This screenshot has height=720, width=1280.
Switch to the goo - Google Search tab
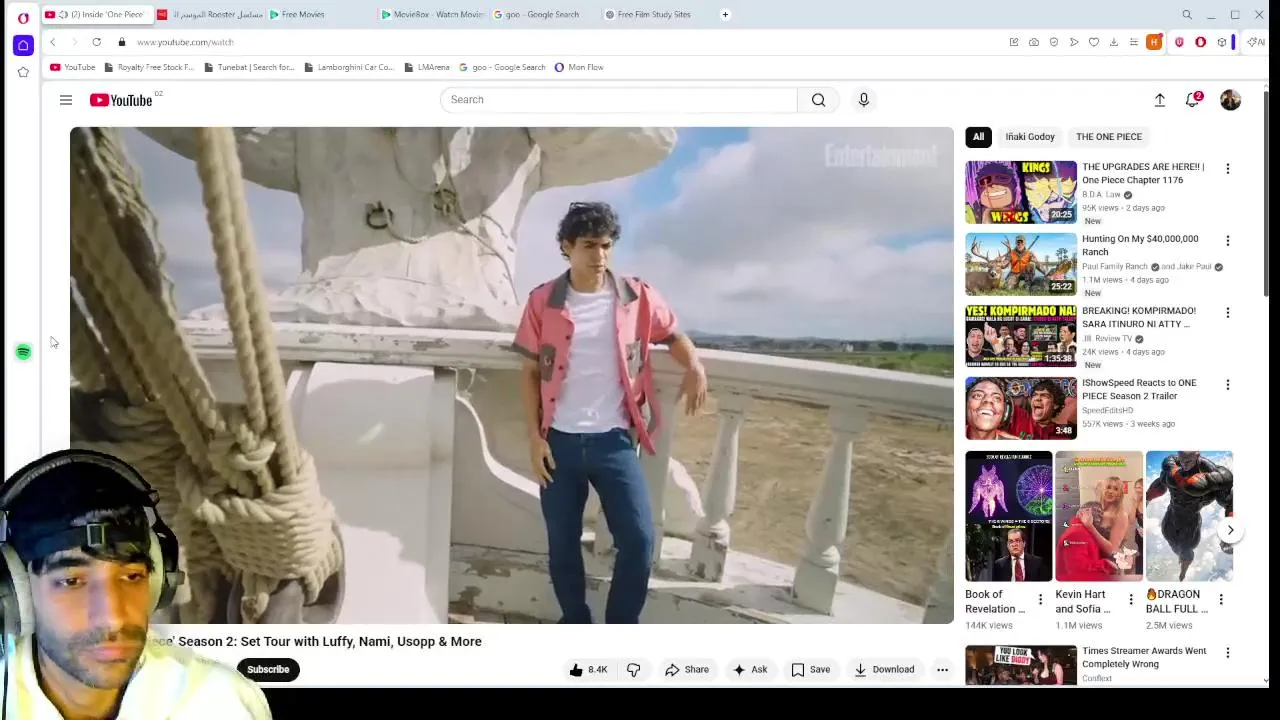(x=544, y=15)
